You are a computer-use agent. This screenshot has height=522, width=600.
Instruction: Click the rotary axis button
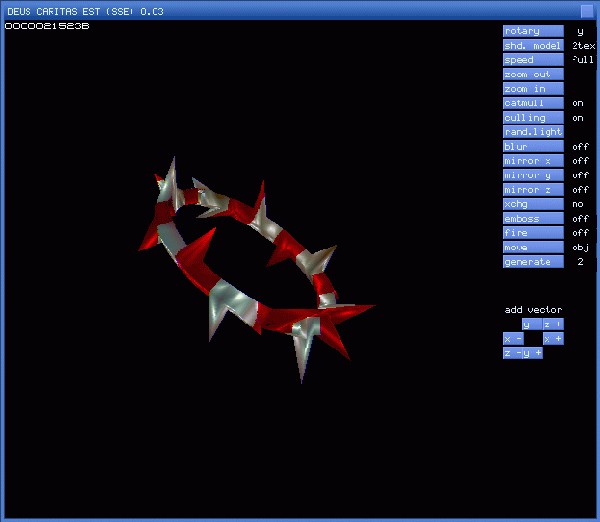(x=533, y=31)
